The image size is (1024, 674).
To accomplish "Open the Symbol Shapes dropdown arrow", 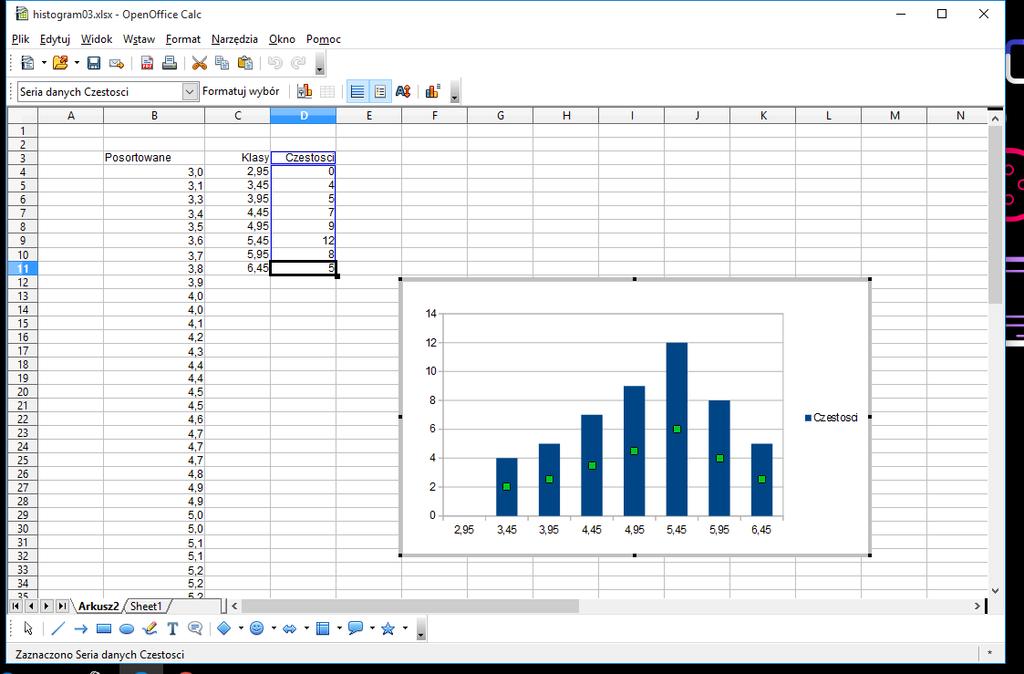I will click(274, 628).
